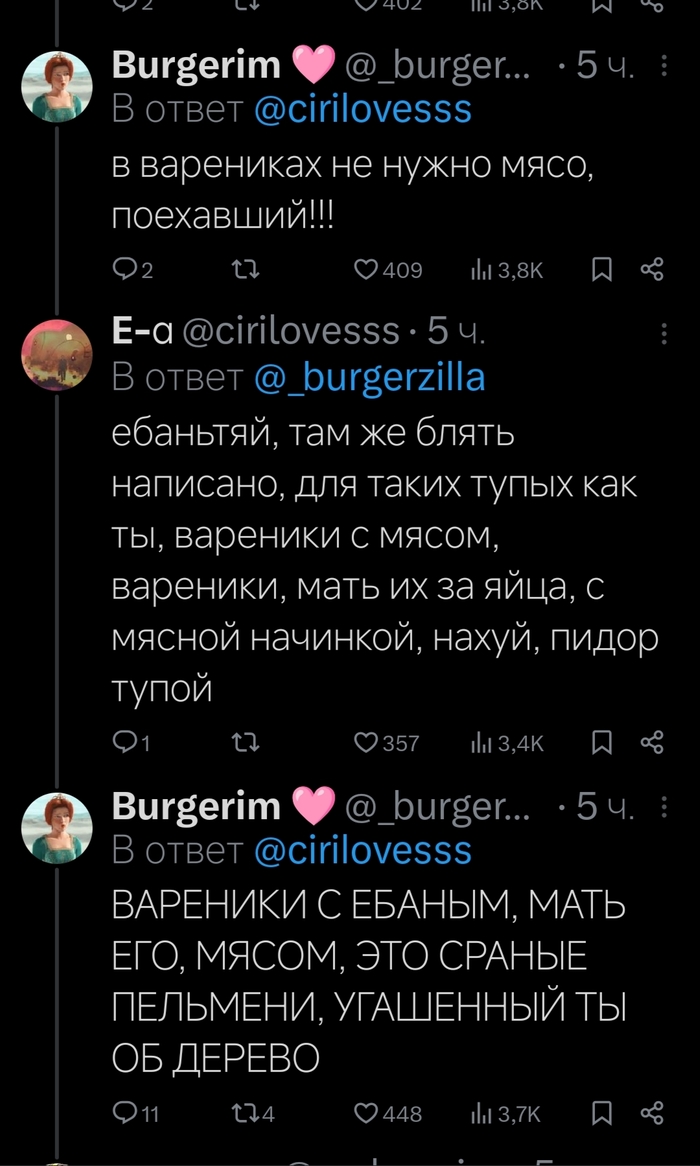Retweet the E-a user's reply
This screenshot has height=1166, width=700.
[243, 742]
